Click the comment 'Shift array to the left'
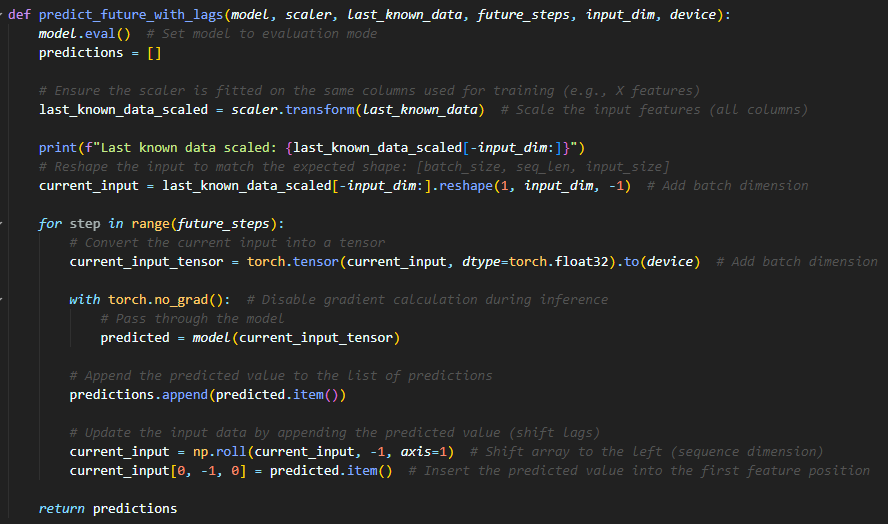This screenshot has height=524, width=888. (x=647, y=451)
